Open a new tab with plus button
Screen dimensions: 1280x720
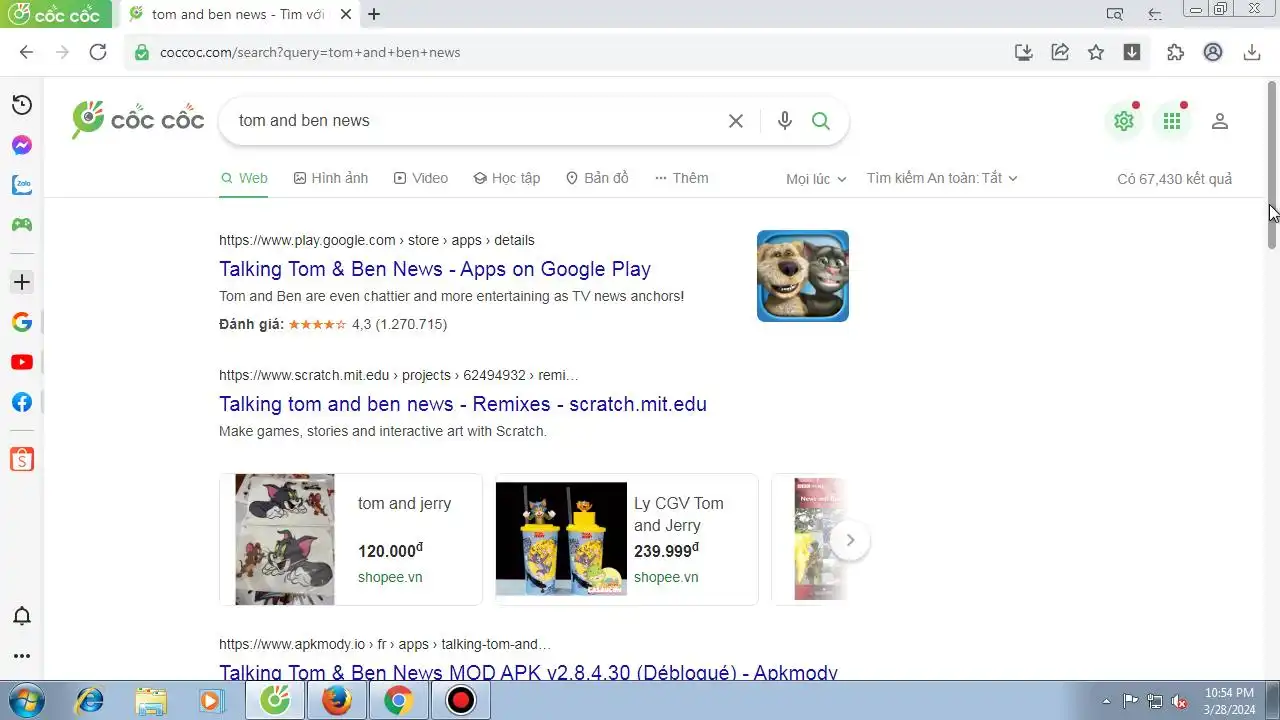point(374,14)
